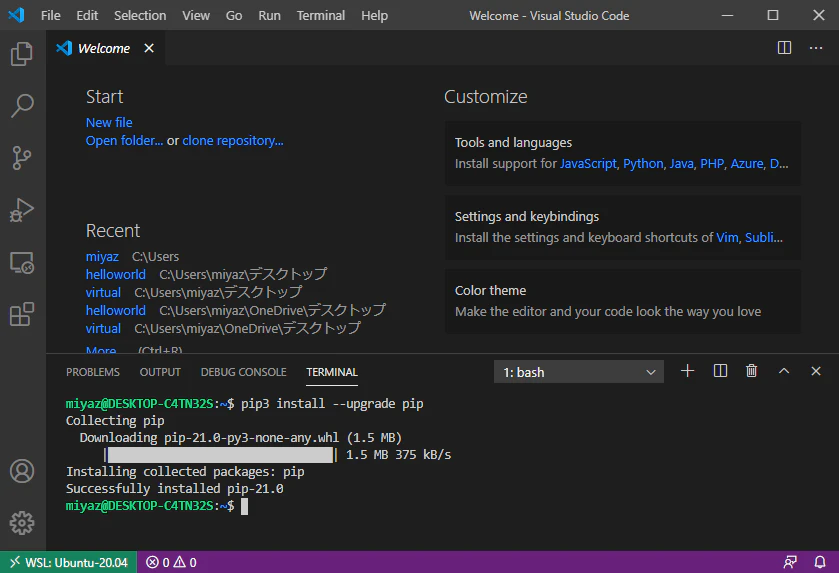
Task: Close the Welcome tab
Action: [149, 48]
